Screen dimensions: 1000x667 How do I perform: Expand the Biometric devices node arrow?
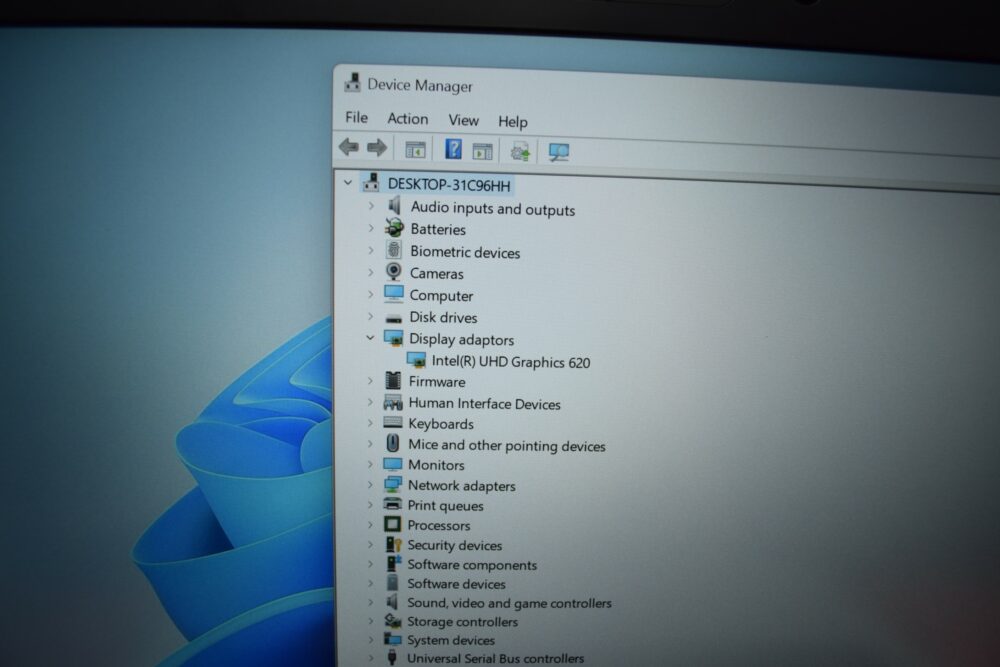click(371, 250)
